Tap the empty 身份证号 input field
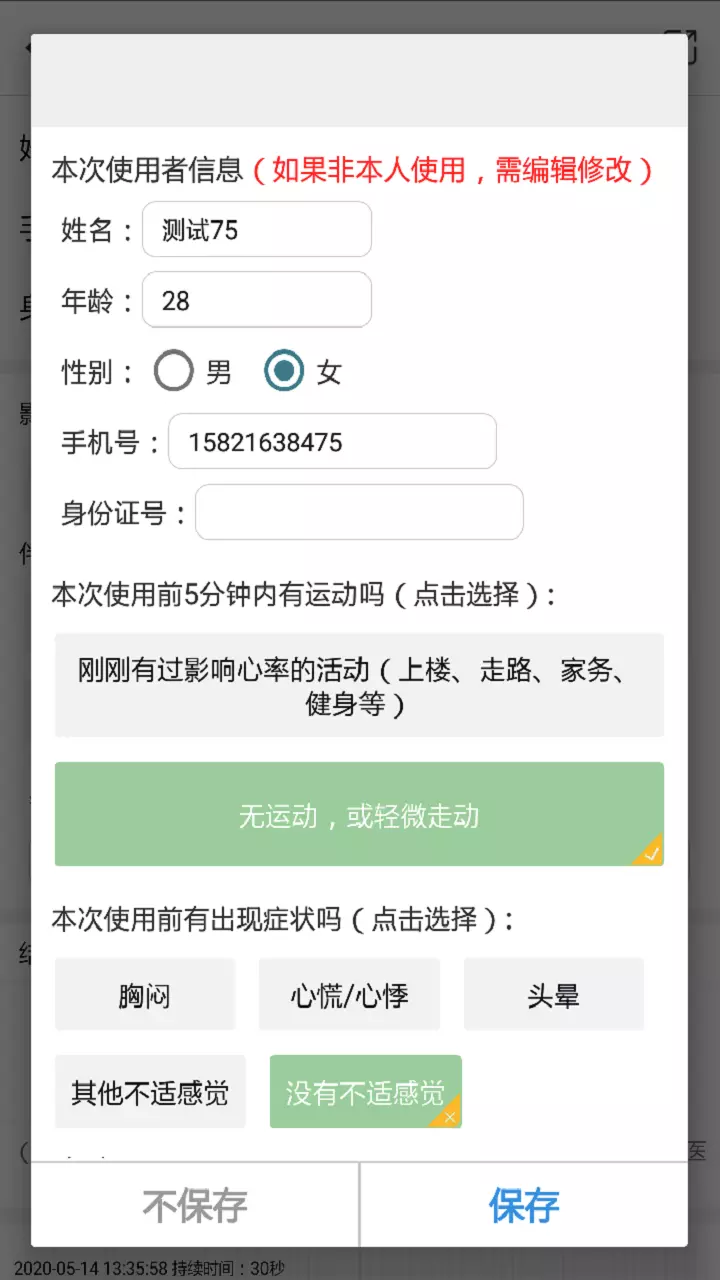This screenshot has width=720, height=1280. pos(359,512)
